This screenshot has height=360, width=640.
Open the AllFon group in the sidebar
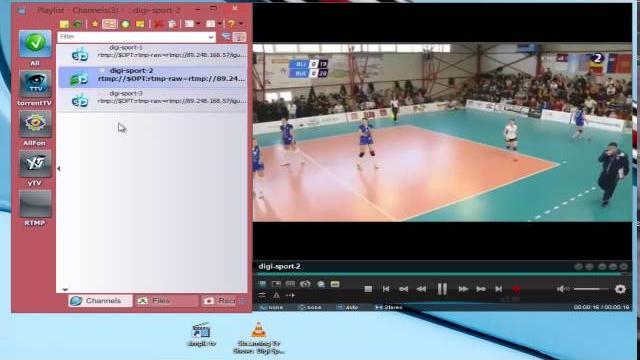(x=35, y=124)
